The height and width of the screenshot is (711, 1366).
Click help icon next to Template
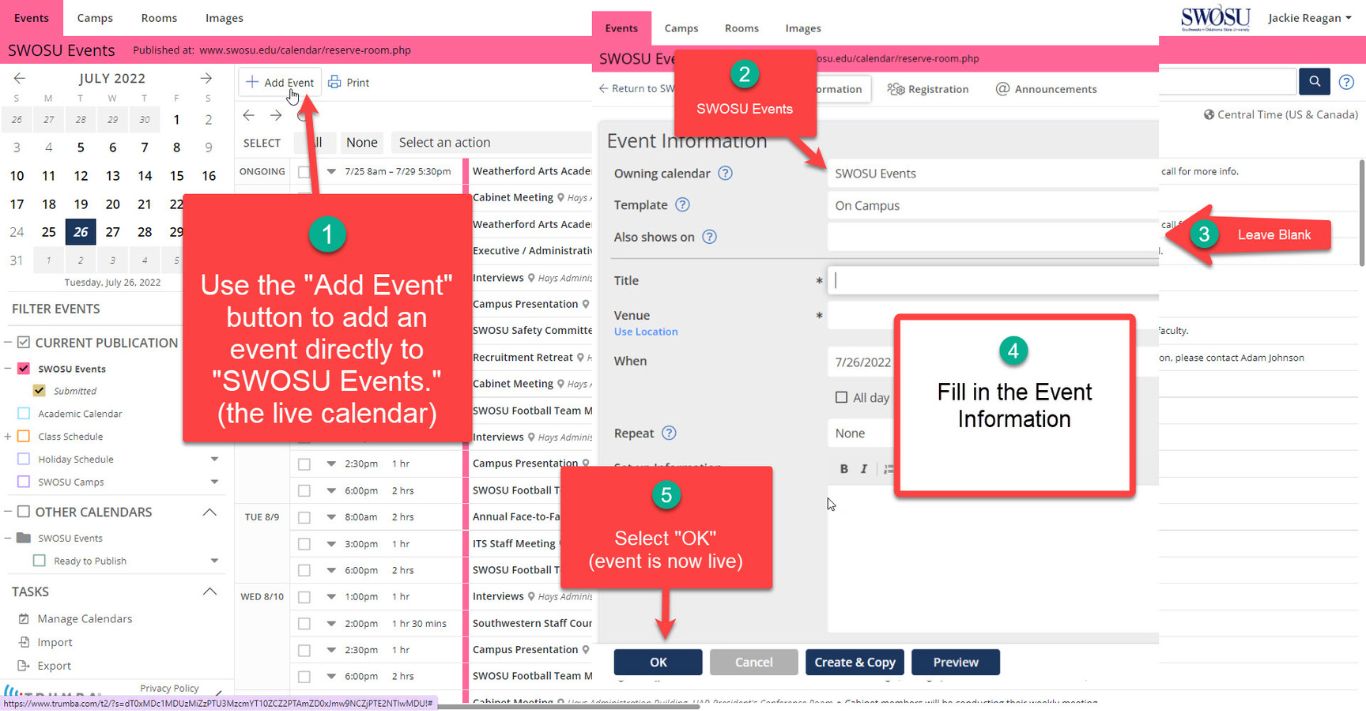click(x=683, y=205)
